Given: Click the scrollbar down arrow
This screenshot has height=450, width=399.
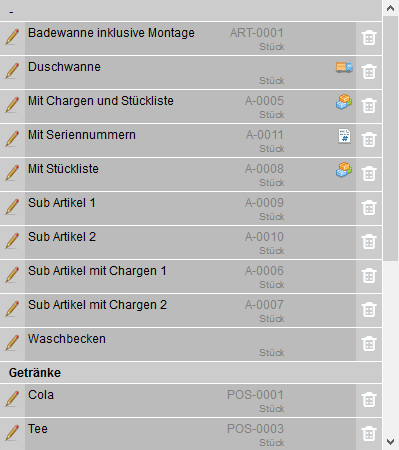Looking at the screenshot, I should click(x=390, y=442).
